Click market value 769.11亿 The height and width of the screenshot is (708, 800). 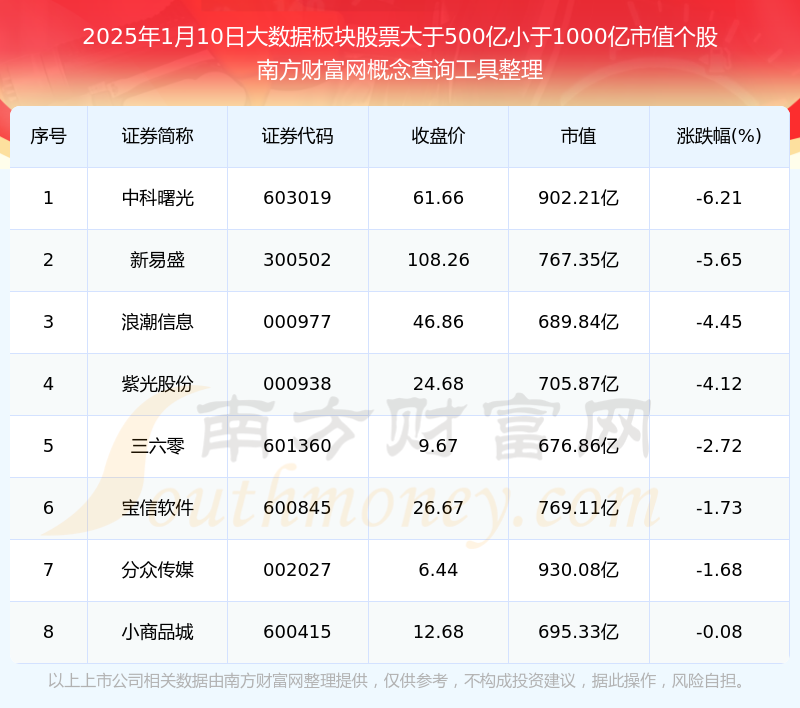pos(579,508)
